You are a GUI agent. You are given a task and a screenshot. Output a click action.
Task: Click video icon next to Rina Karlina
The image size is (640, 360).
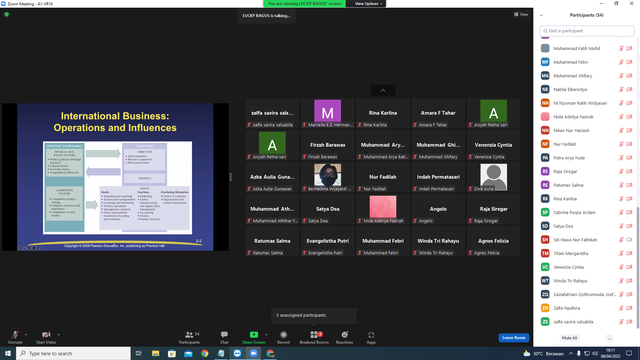(x=629, y=199)
